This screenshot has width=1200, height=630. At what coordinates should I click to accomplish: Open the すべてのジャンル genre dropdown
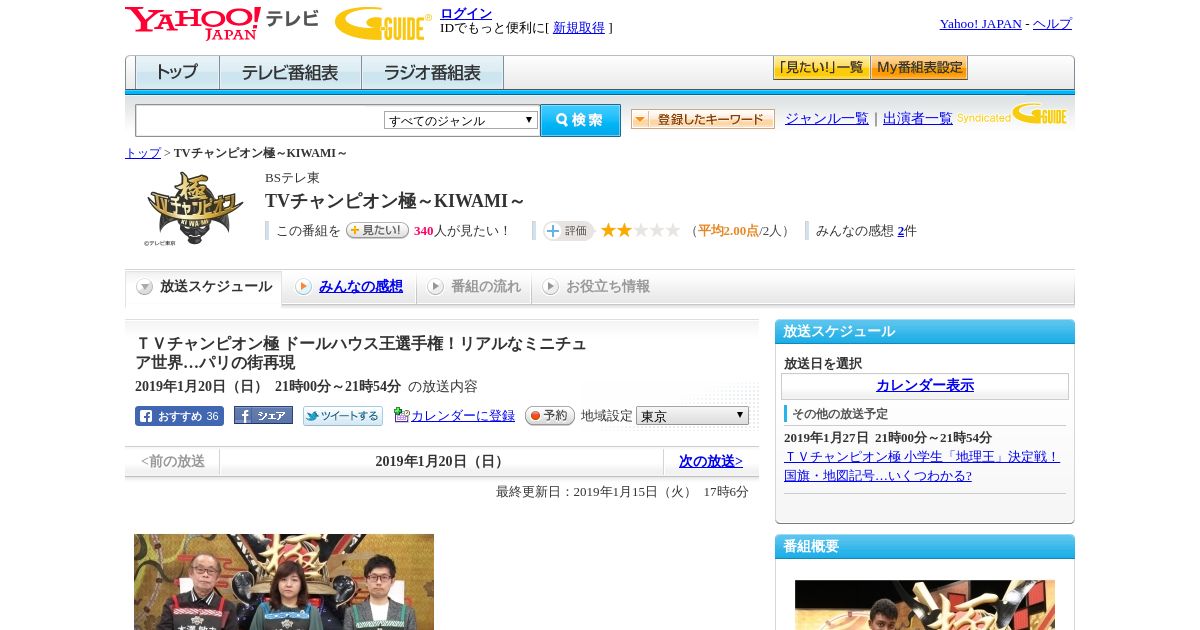pos(461,120)
